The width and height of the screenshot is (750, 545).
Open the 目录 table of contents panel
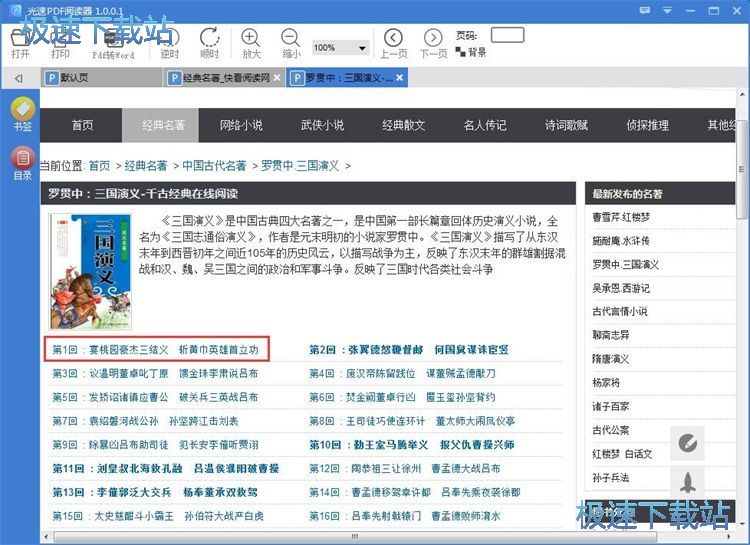[22, 163]
